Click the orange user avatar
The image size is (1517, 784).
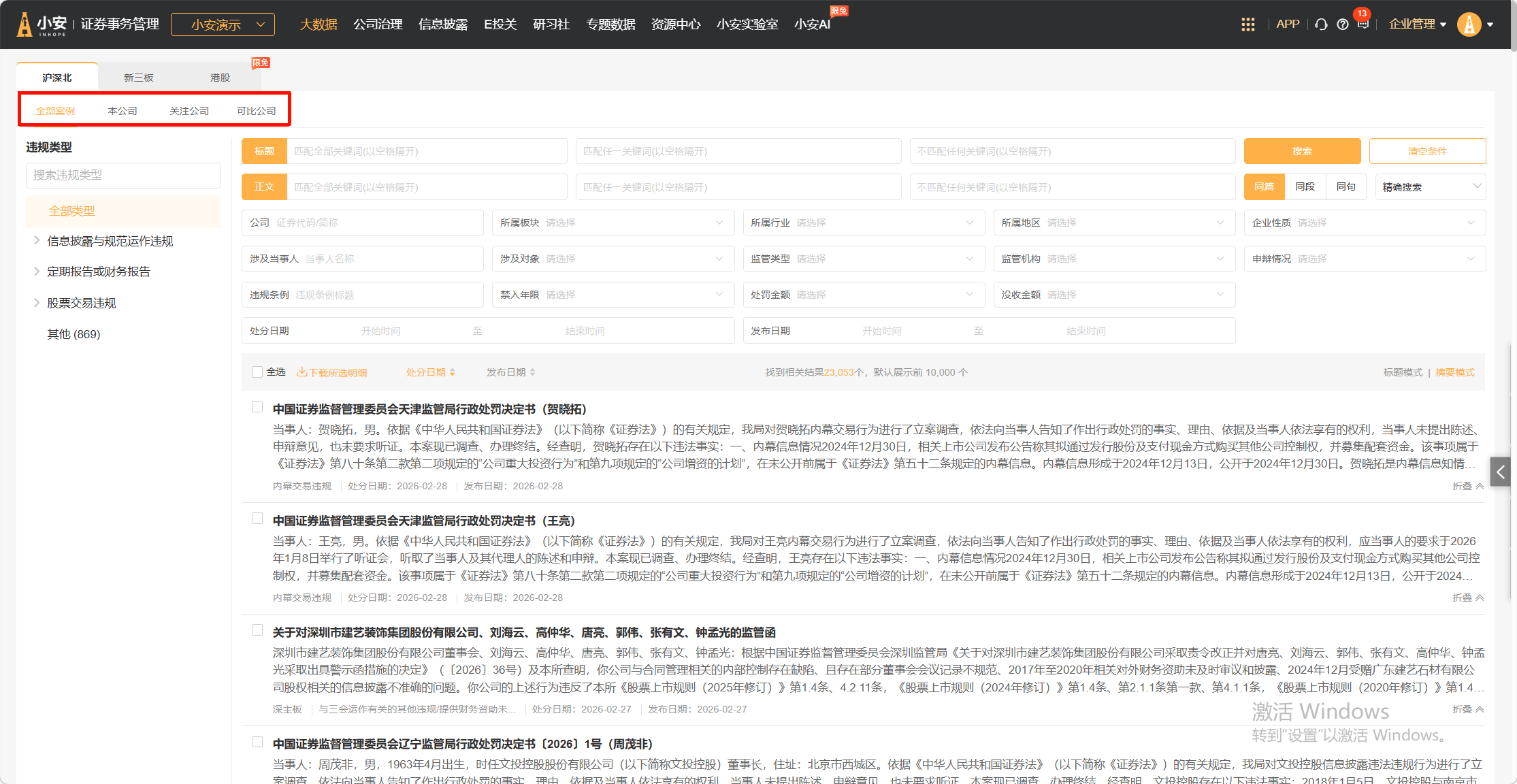point(1469,24)
